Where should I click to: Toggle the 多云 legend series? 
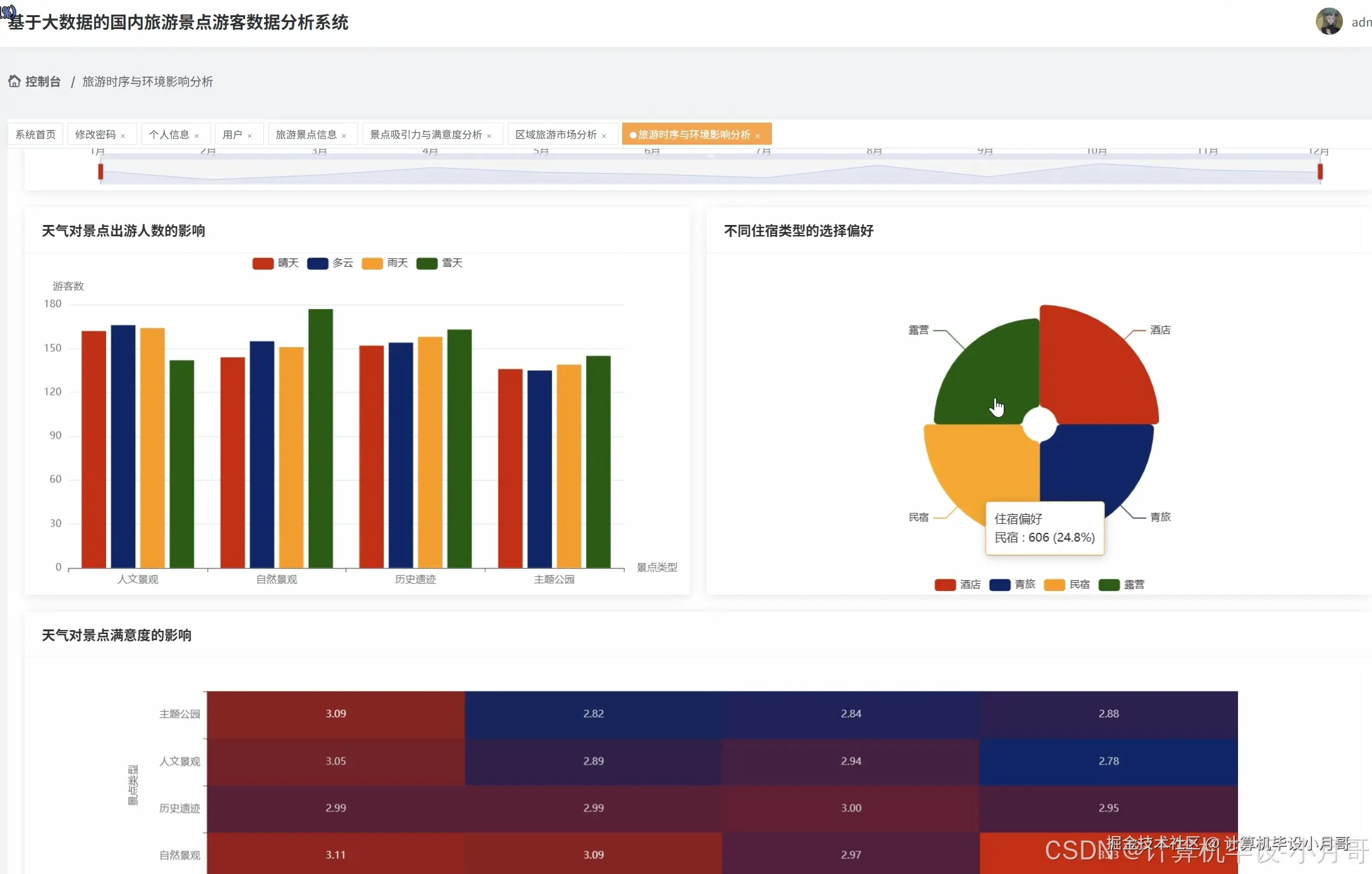pos(318,264)
